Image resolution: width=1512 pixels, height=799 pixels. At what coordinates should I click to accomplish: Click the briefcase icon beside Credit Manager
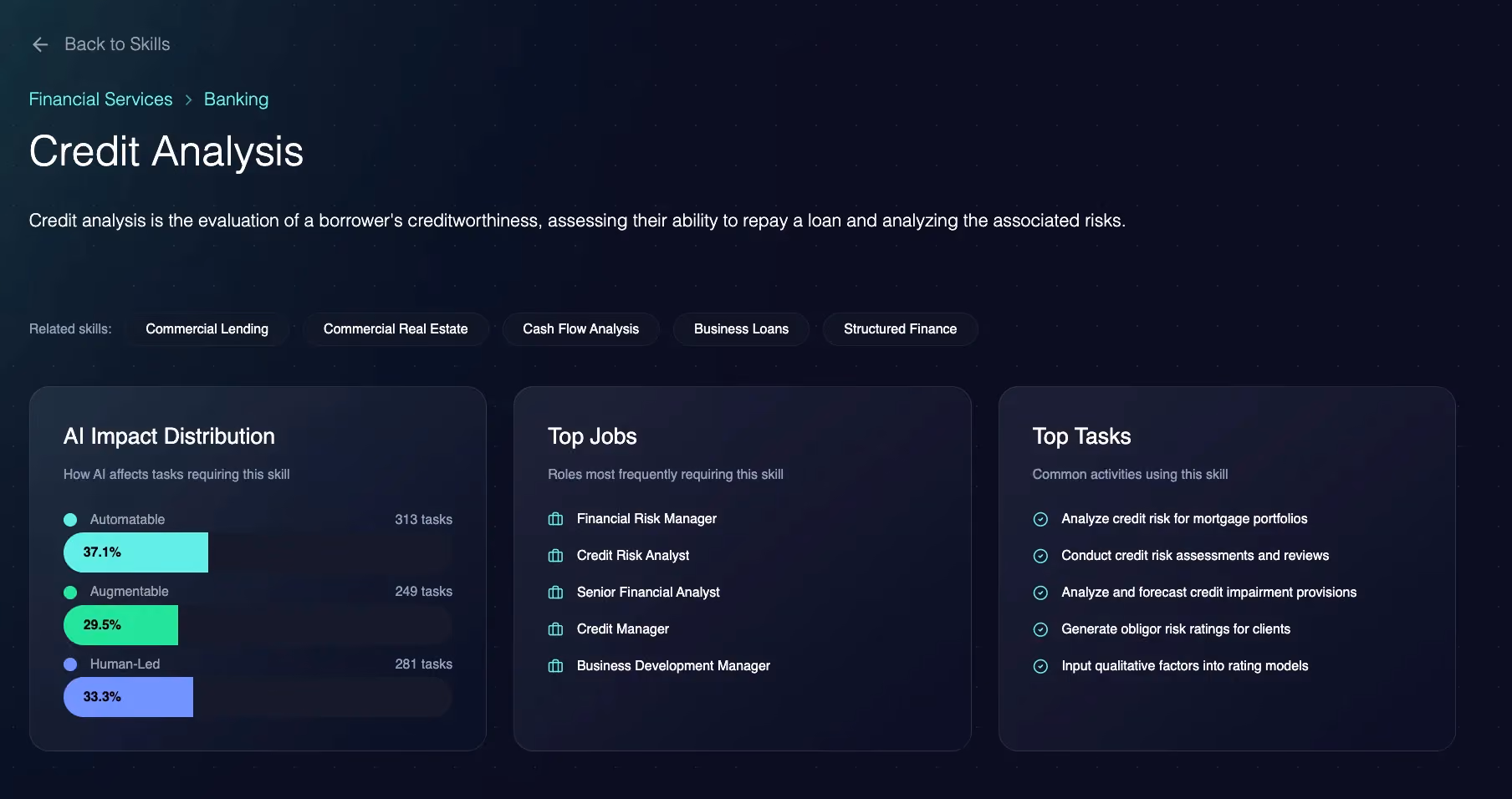coord(555,629)
